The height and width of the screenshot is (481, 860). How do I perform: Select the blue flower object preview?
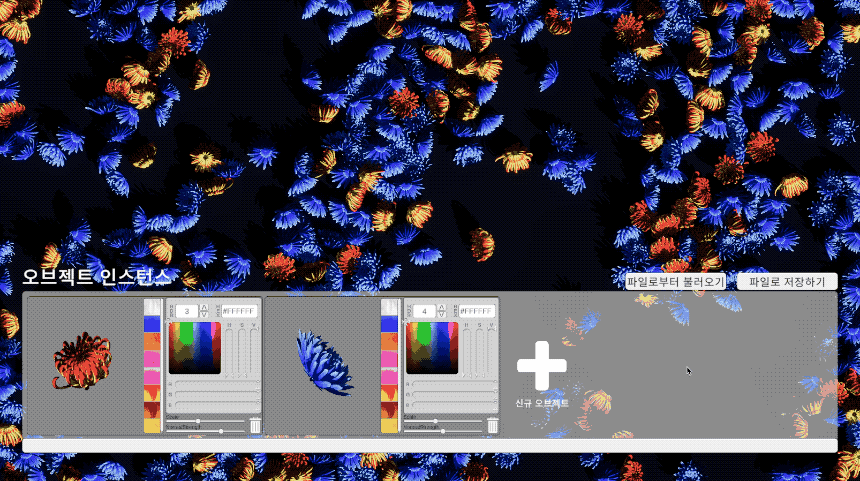coord(324,363)
